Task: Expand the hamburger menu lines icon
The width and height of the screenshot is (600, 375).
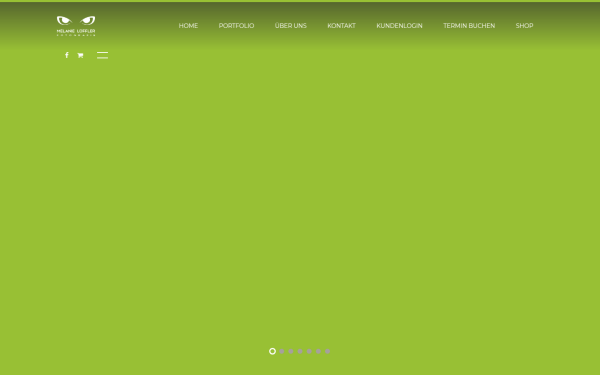Action: coord(102,55)
